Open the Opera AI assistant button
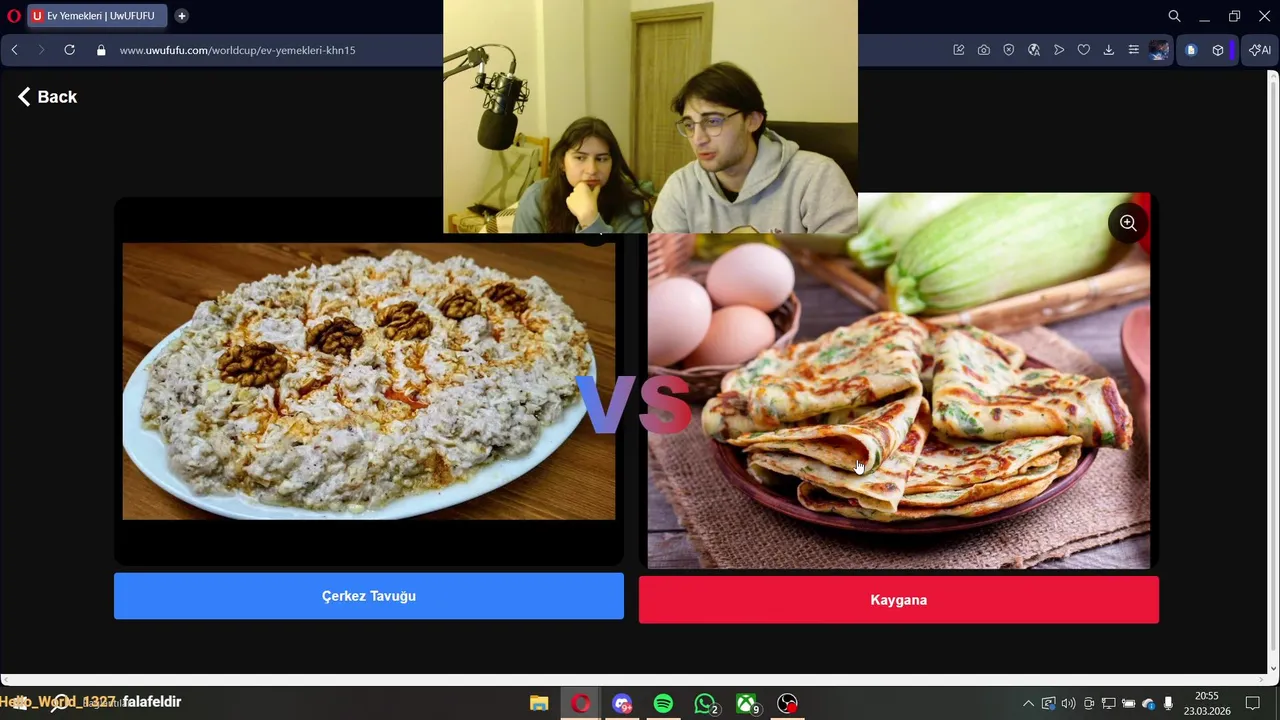 click(x=1260, y=50)
